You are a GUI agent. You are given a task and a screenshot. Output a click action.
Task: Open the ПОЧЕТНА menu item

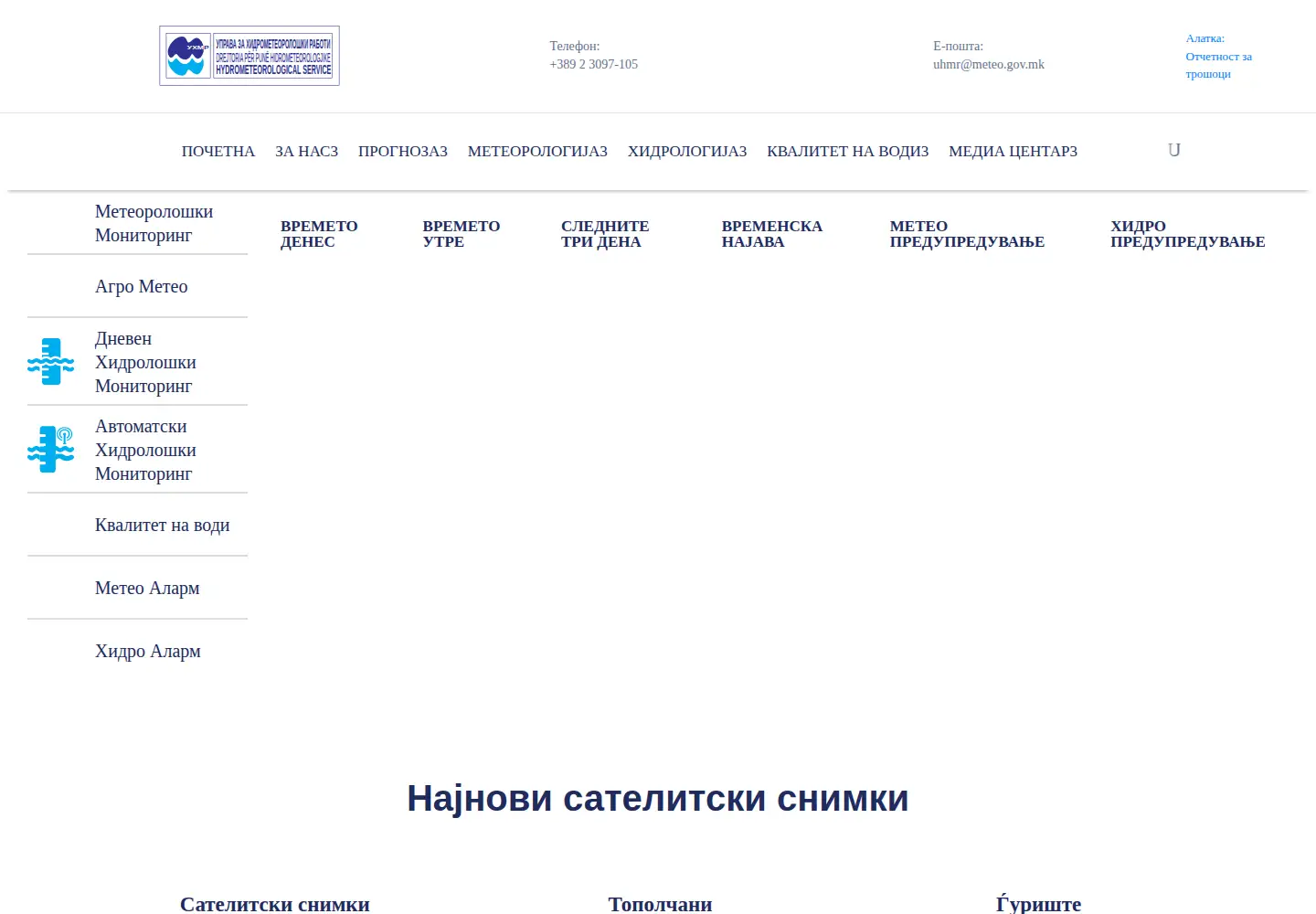pyautogui.click(x=218, y=151)
